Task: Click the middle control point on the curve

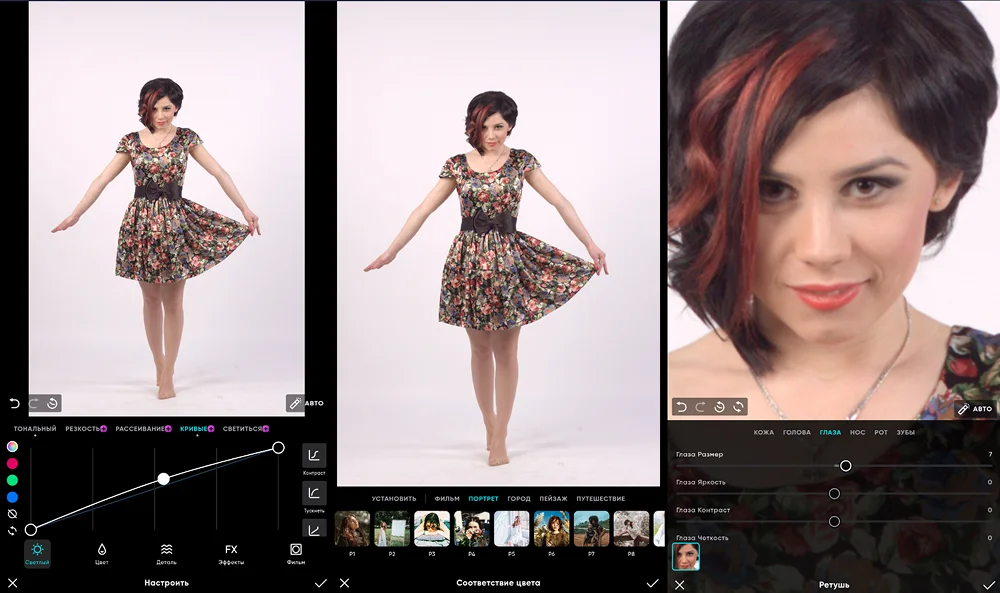Action: click(x=164, y=479)
